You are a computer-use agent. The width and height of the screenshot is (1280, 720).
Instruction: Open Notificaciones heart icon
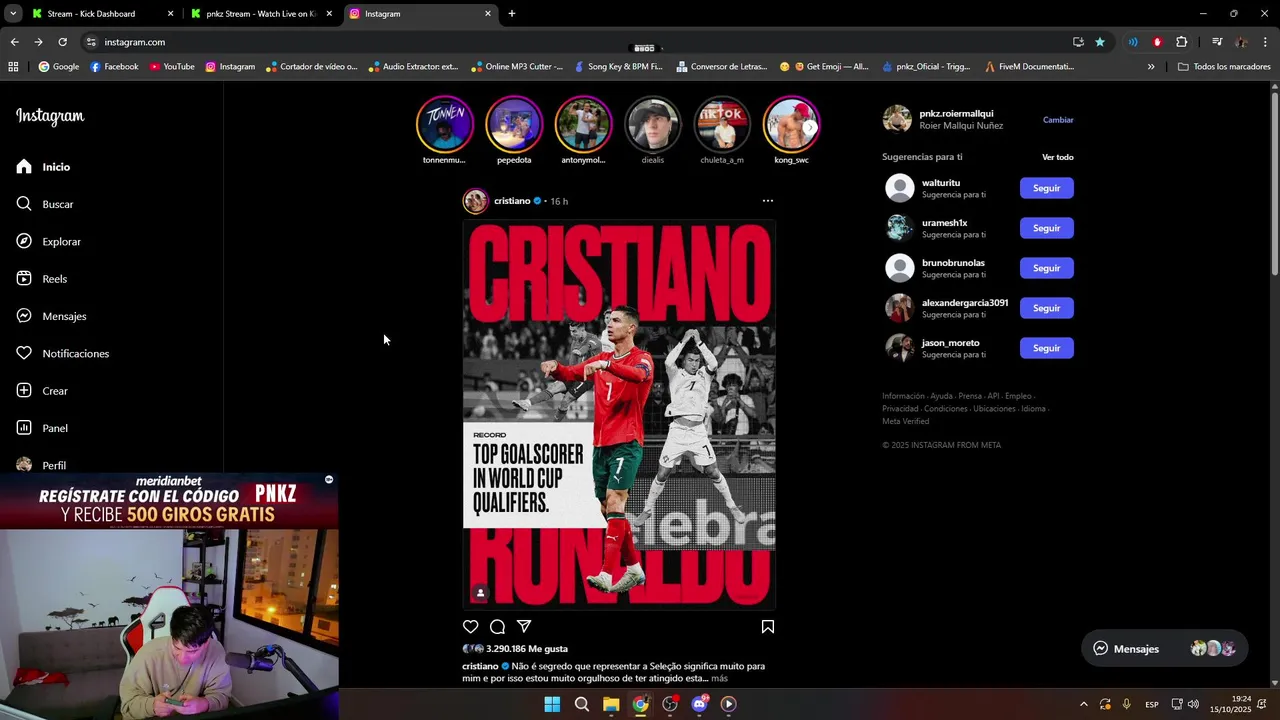click(24, 353)
